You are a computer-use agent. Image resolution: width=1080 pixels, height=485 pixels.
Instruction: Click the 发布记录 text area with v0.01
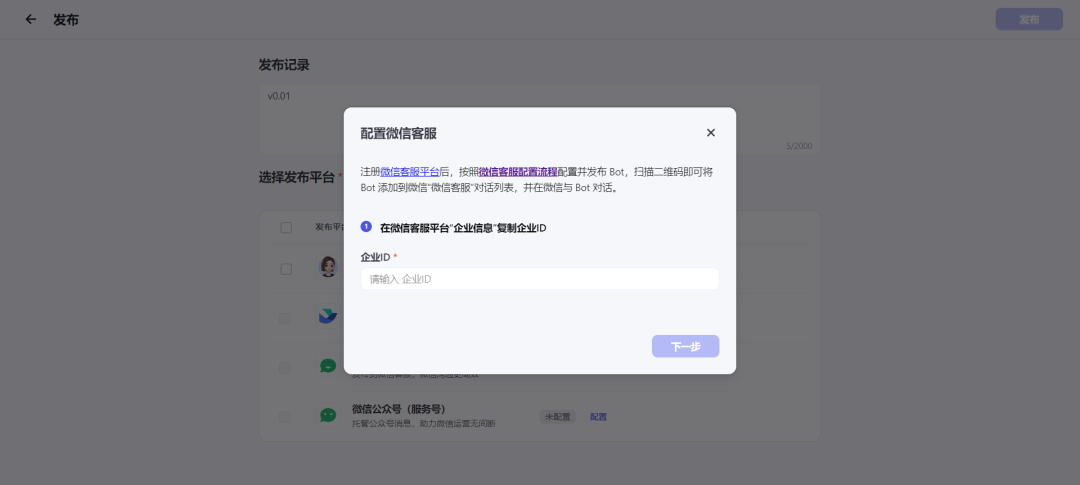click(539, 119)
